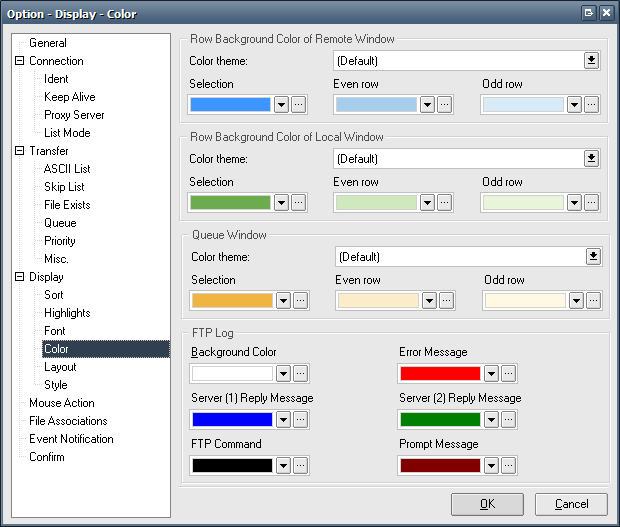The image size is (620, 527).
Task: Open the File Associations settings page
Action: coord(68,421)
